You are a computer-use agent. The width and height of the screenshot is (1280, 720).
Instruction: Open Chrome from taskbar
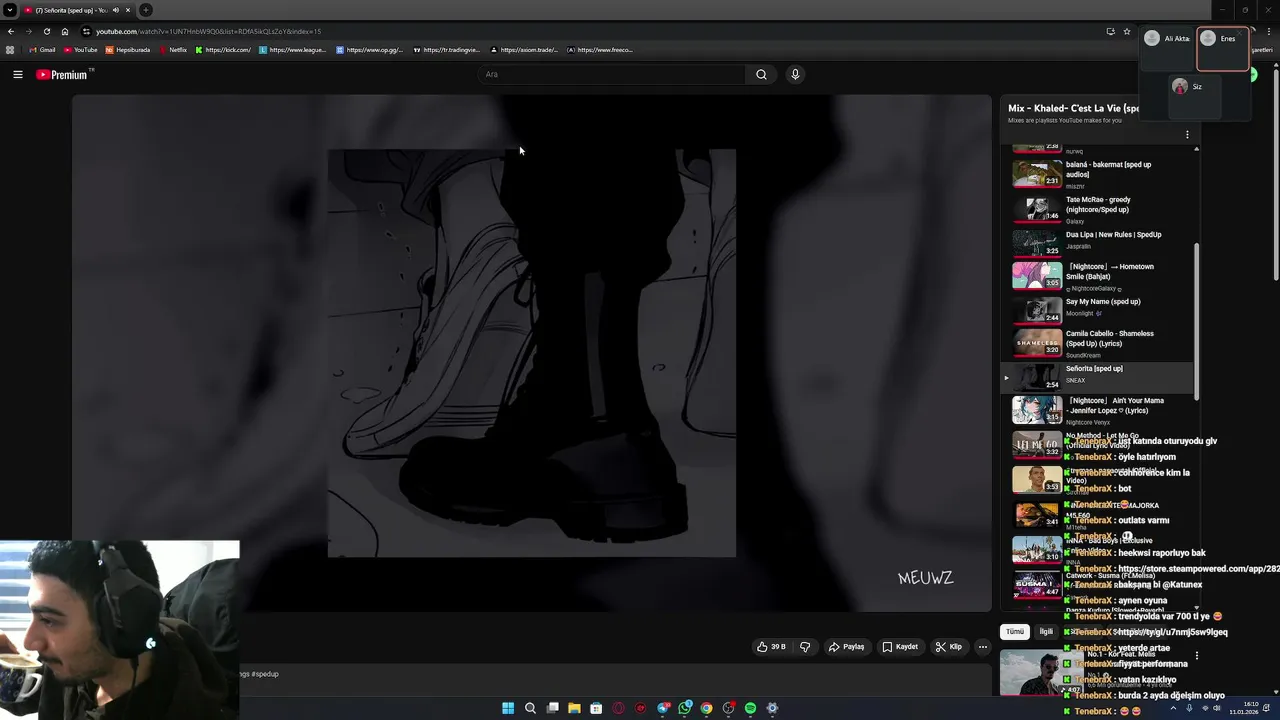coord(707,708)
